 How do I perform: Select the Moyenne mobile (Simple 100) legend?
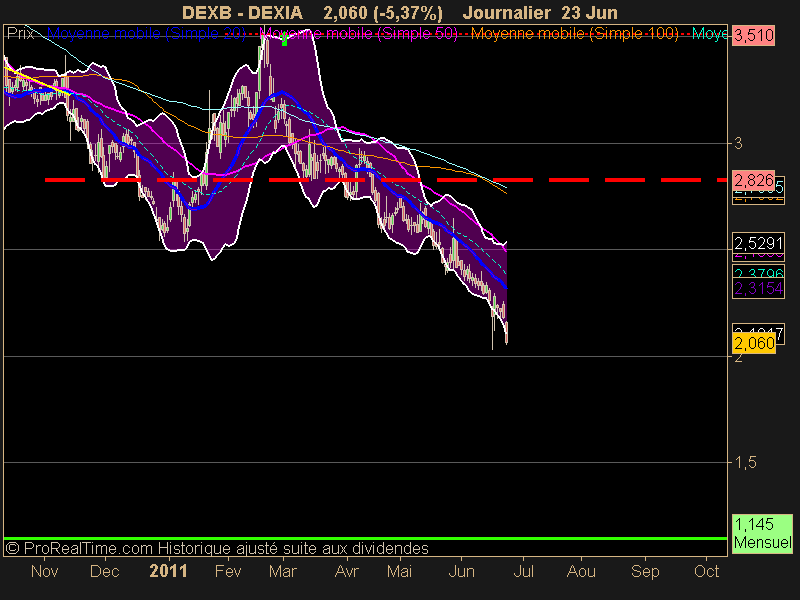[x=574, y=34]
